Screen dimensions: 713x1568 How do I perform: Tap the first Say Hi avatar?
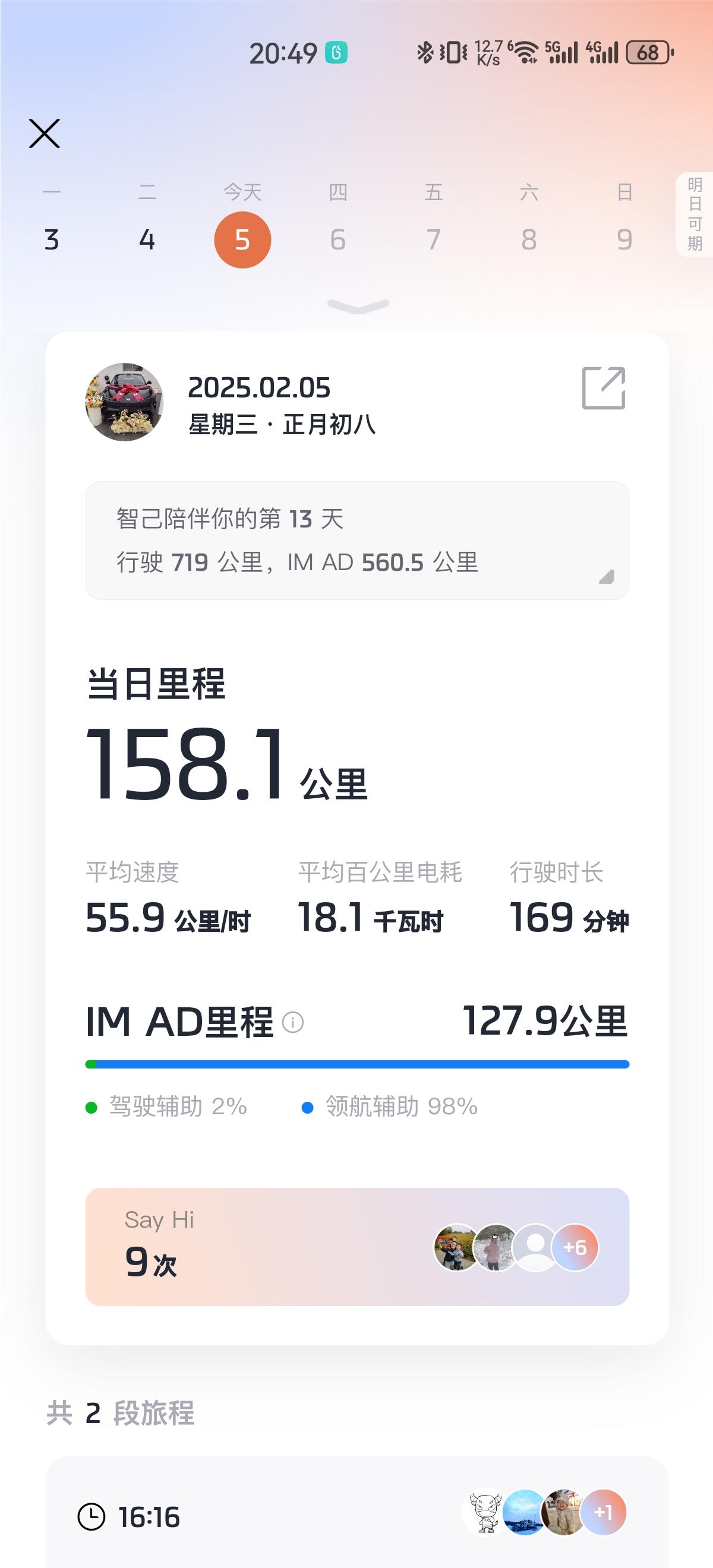(456, 1247)
